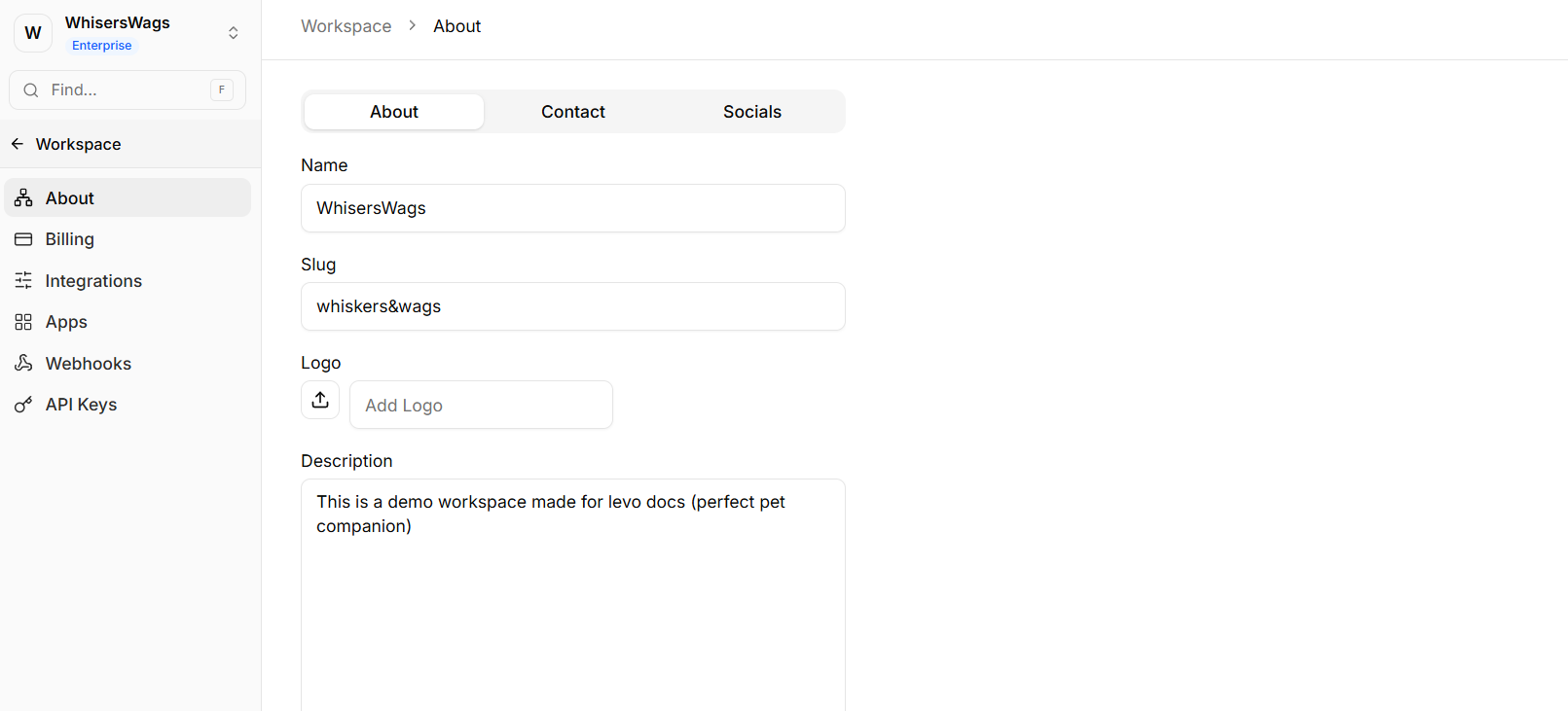Click inside the Description text area
The height and width of the screenshot is (711, 1568).
tap(572, 603)
